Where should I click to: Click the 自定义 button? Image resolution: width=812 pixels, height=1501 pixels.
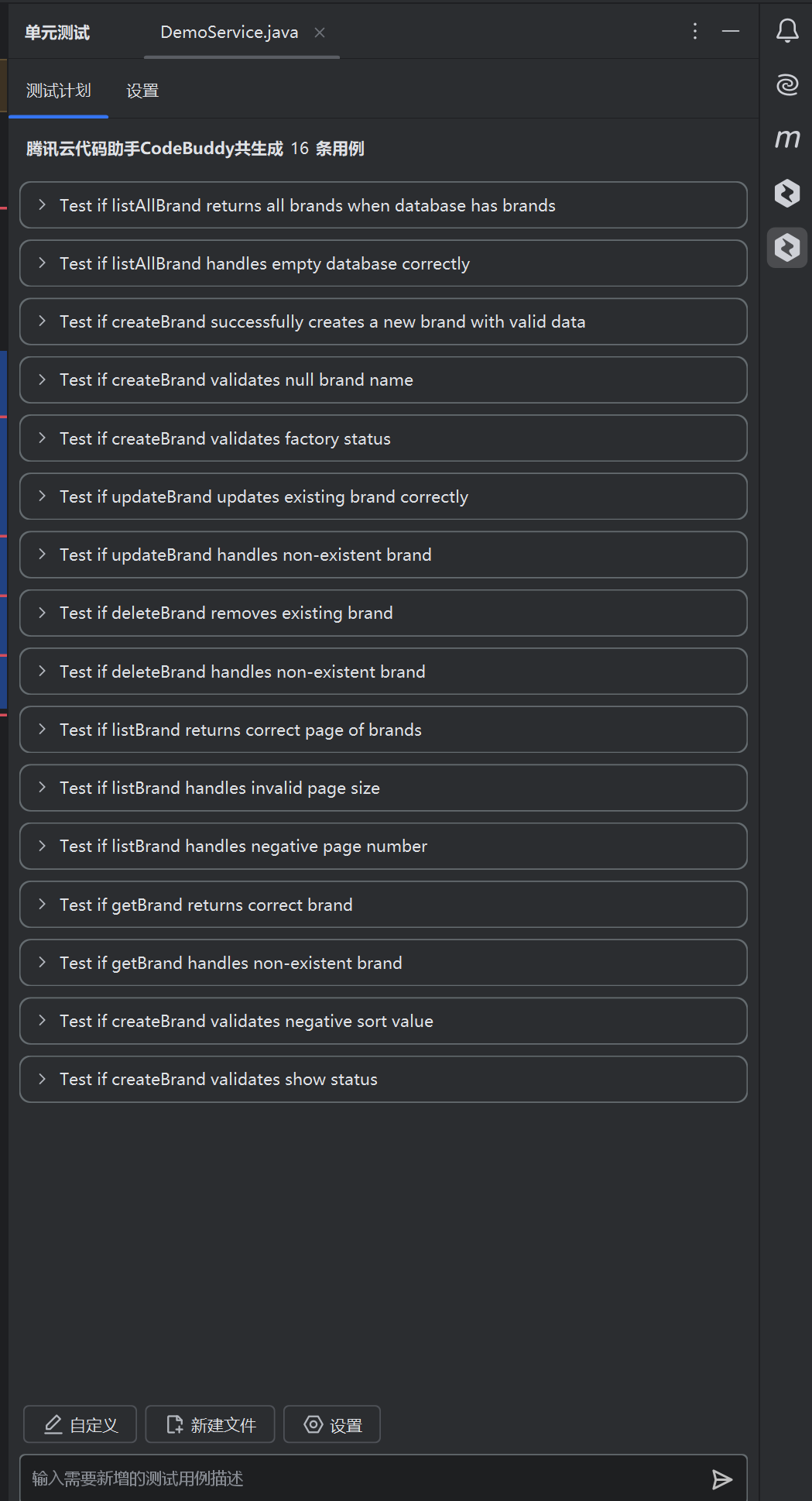click(x=80, y=1424)
